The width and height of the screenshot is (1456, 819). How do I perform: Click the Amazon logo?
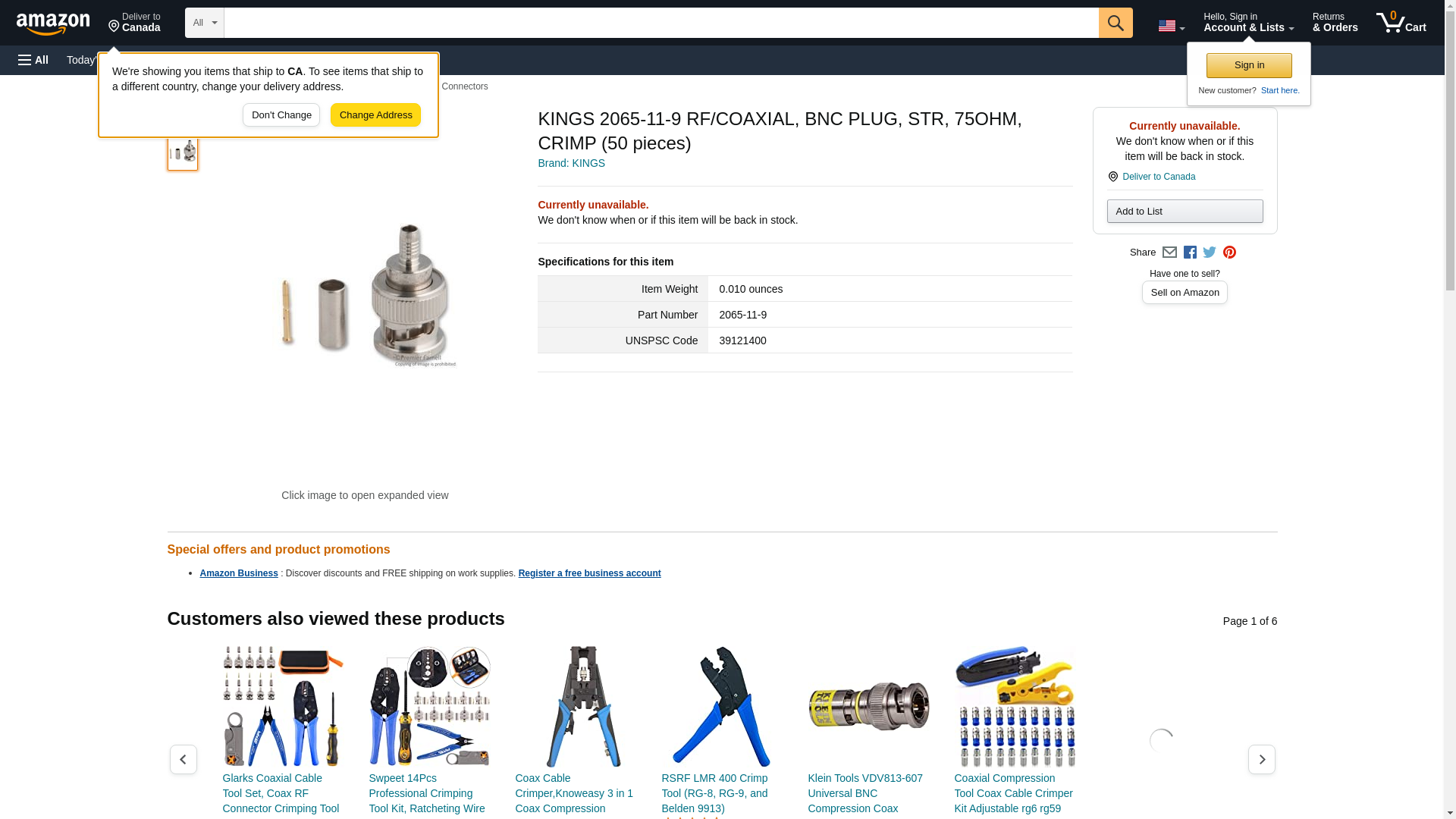[x=53, y=24]
